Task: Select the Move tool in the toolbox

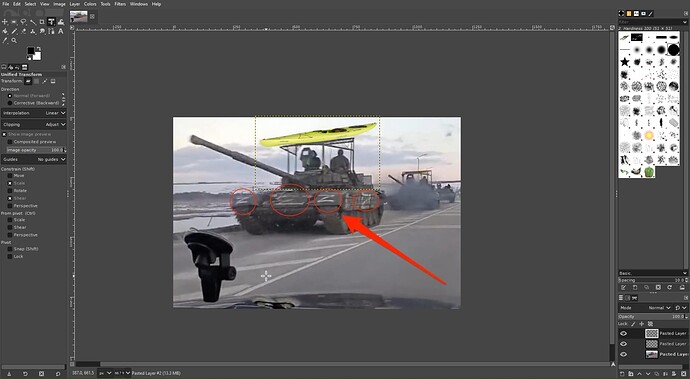Action: pos(4,22)
